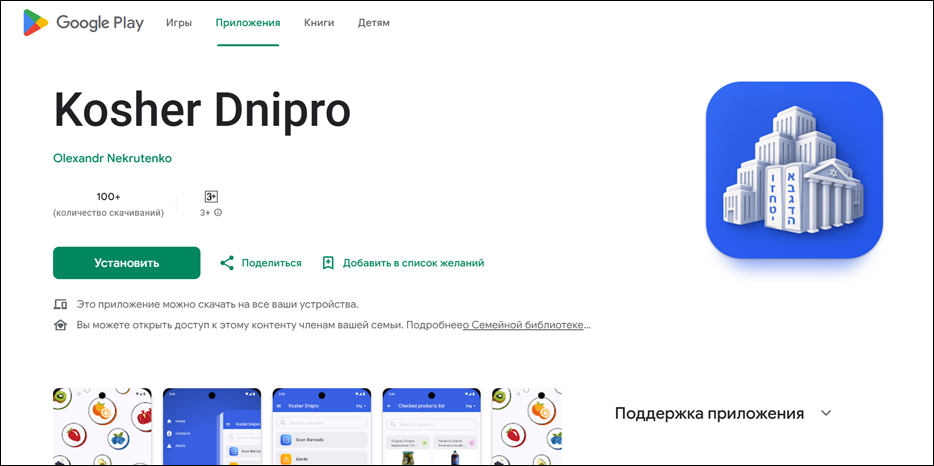Open the side menu screenshot thumbnail
934x466 pixels.
pos(212,427)
